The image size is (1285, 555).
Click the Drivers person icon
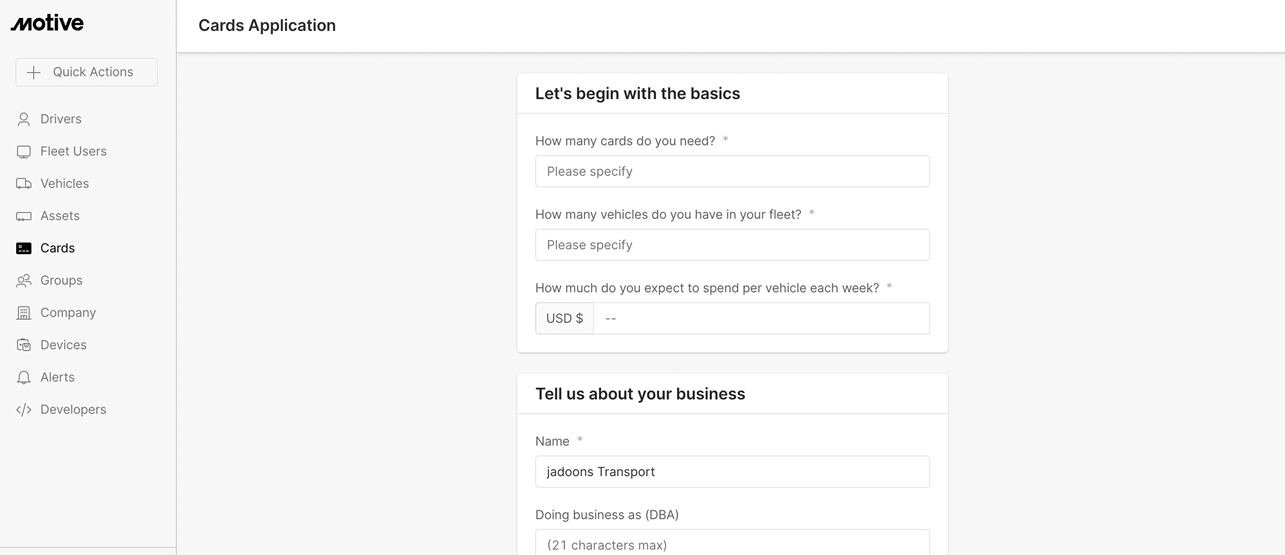click(x=24, y=119)
